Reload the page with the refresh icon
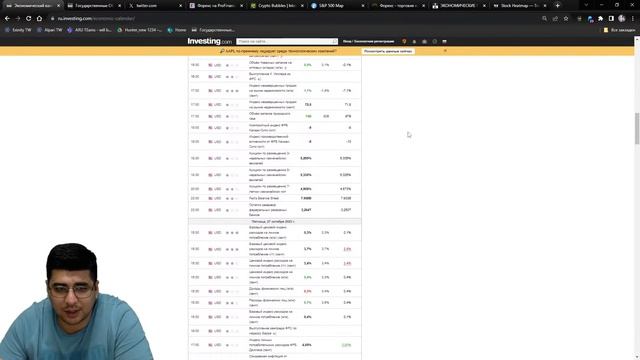Viewport: 640px width, 360px height. [x=29, y=18]
